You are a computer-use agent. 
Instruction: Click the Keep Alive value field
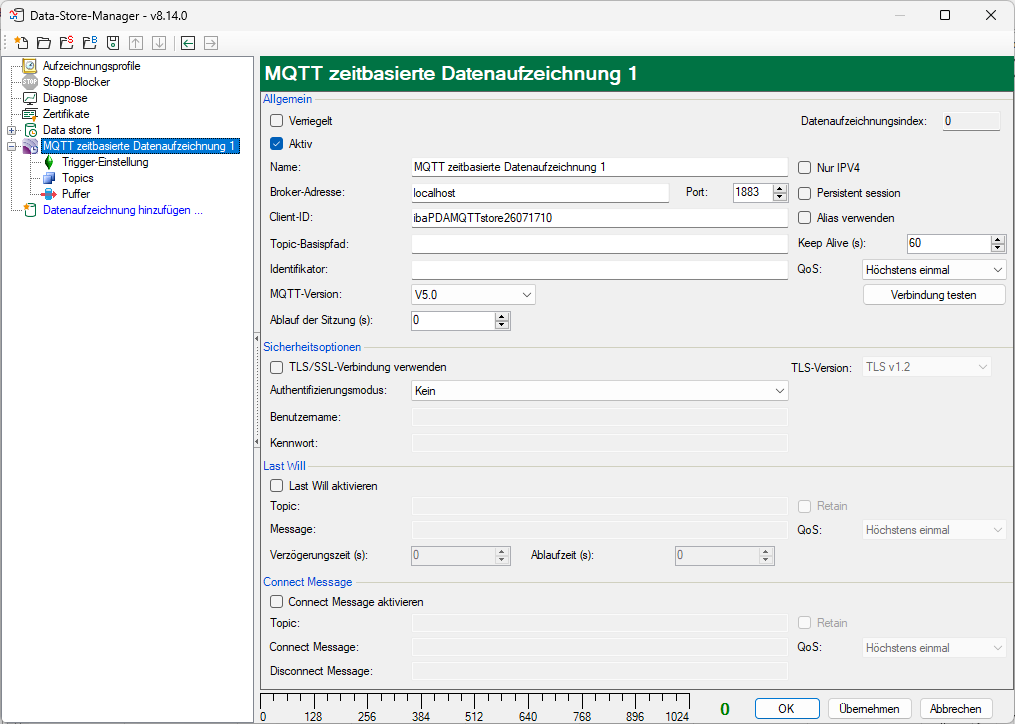(949, 243)
